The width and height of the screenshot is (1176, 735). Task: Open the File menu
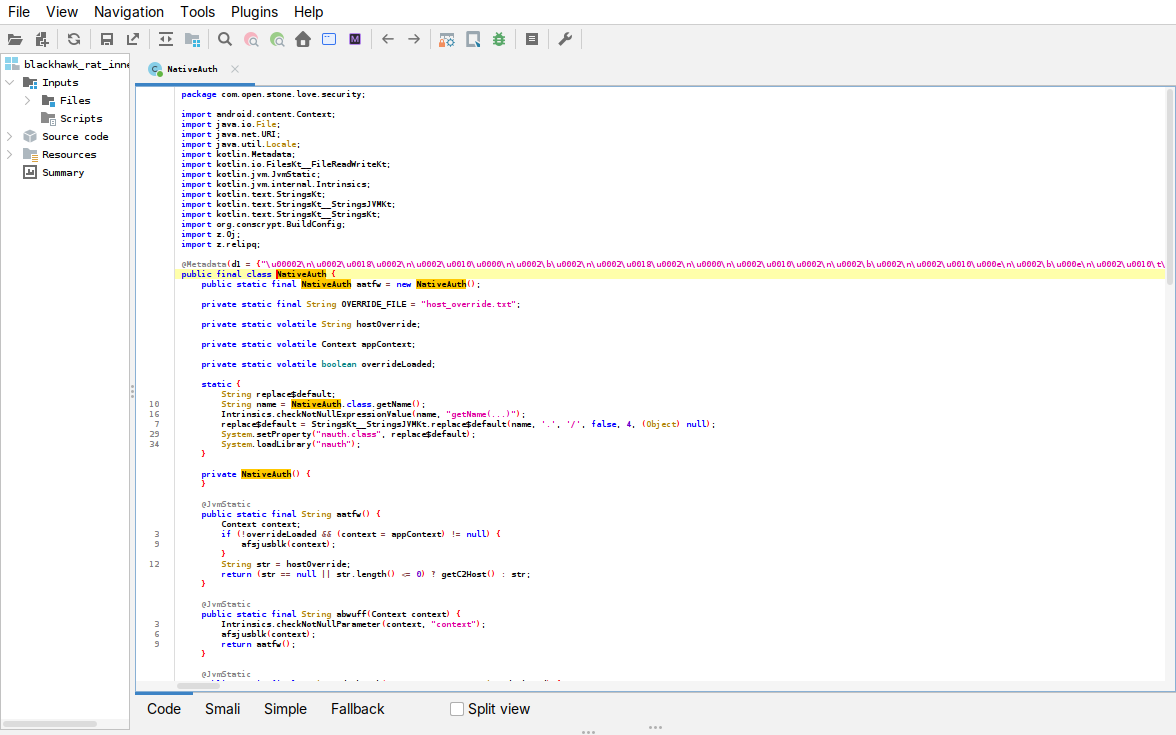19,12
